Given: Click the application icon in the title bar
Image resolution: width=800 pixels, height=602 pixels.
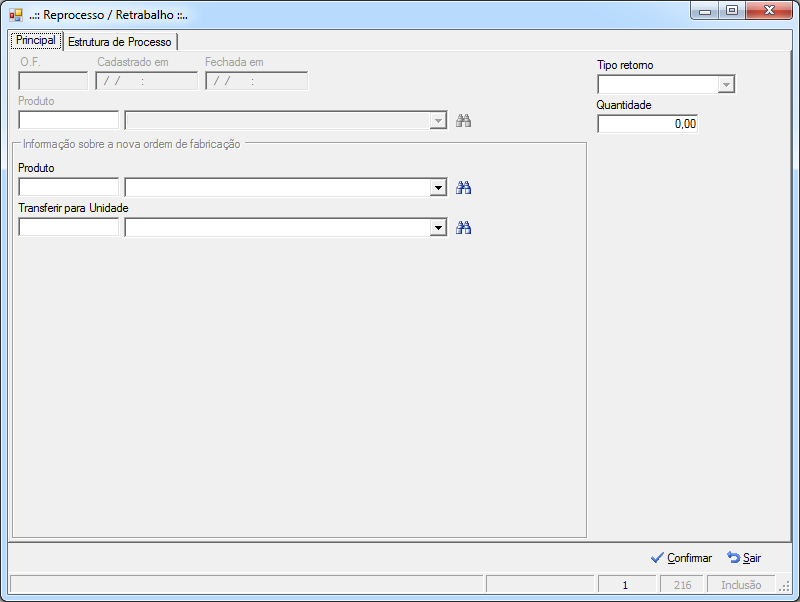Looking at the screenshot, I should (x=16, y=15).
